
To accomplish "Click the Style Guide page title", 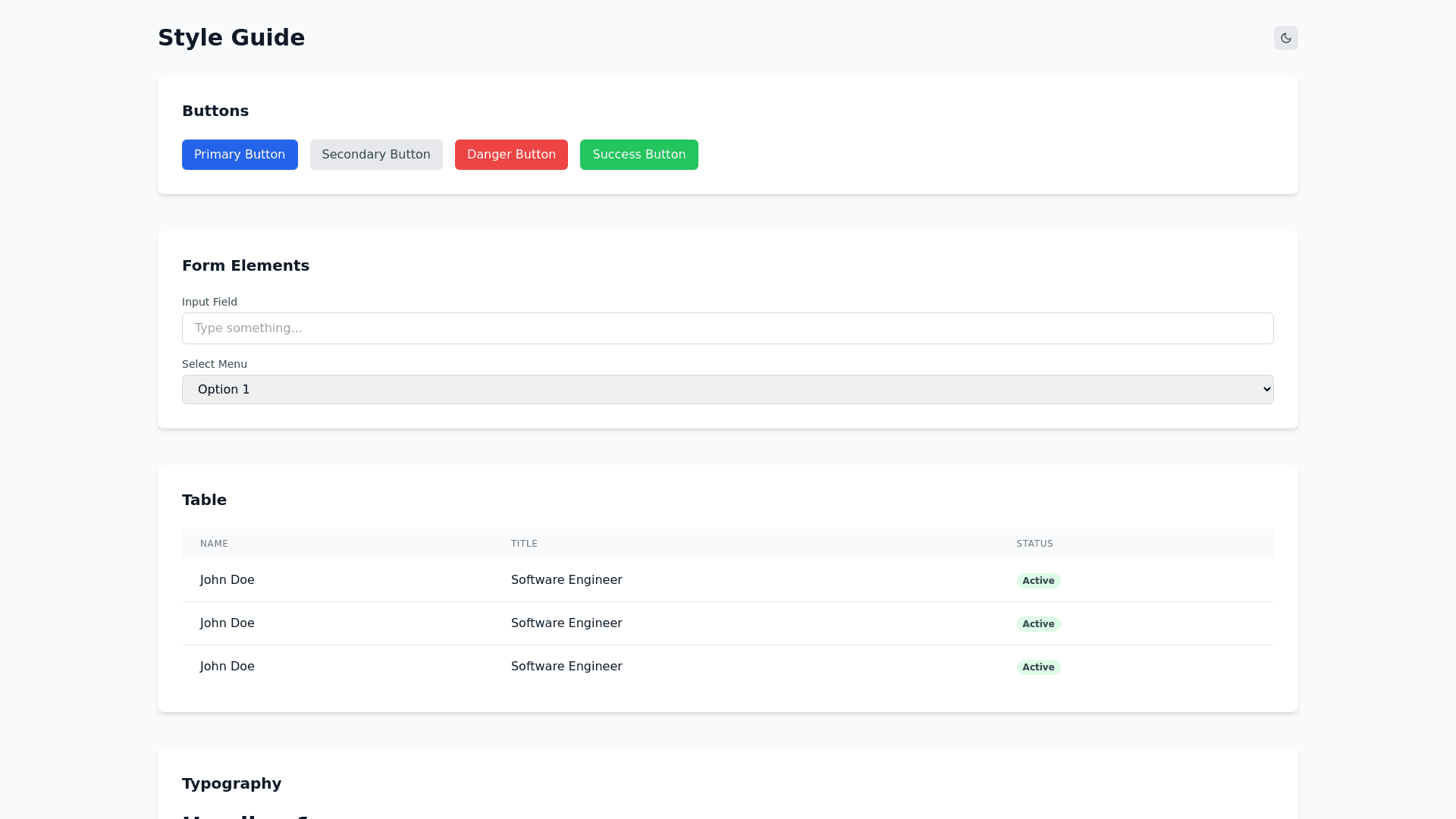I will click(231, 38).
